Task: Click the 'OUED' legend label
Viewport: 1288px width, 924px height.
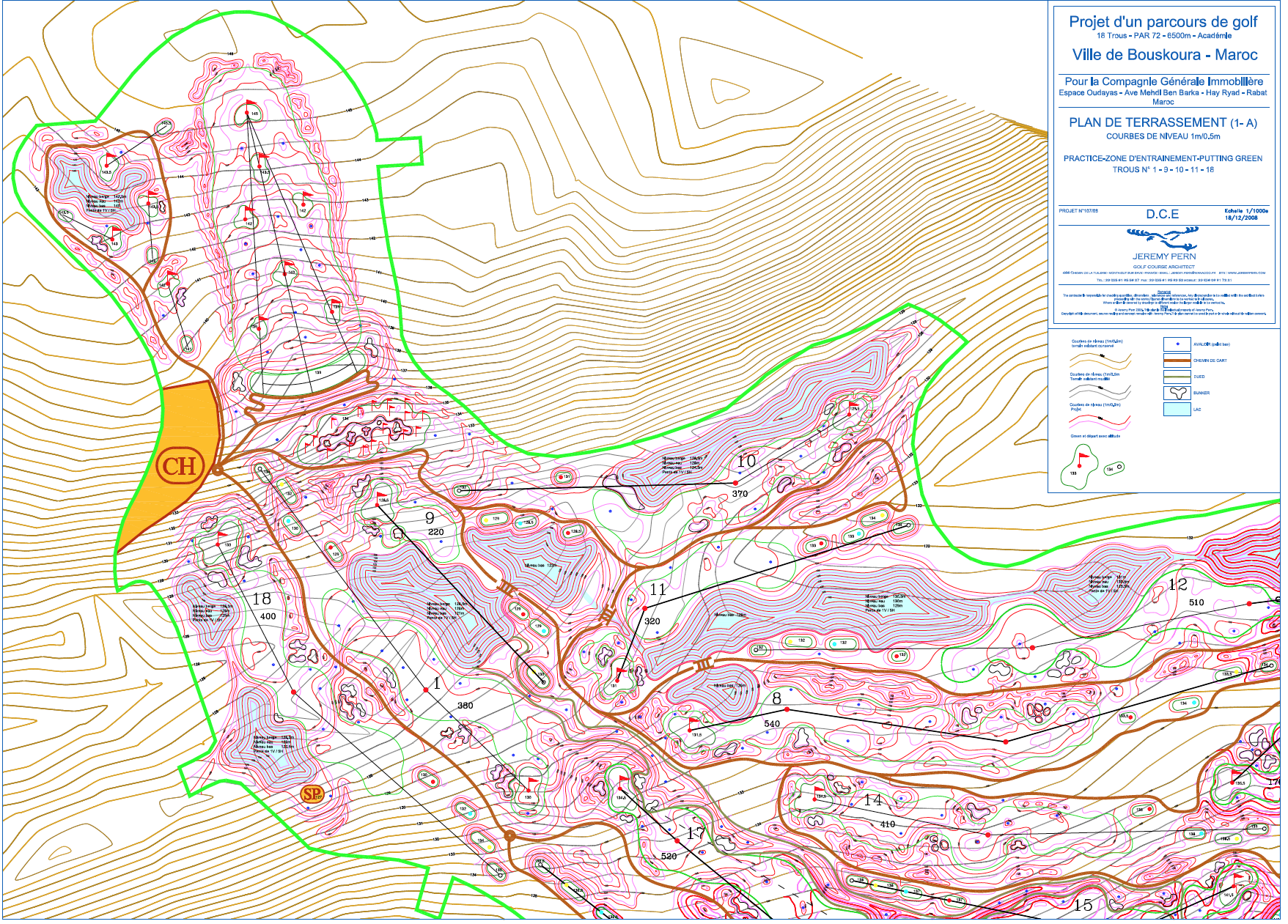Action: [1199, 377]
